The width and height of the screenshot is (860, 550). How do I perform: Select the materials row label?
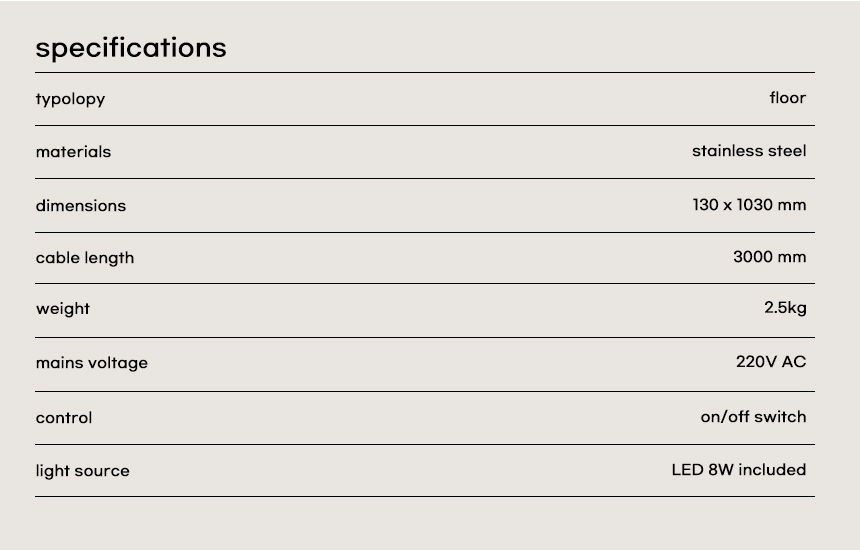73,152
